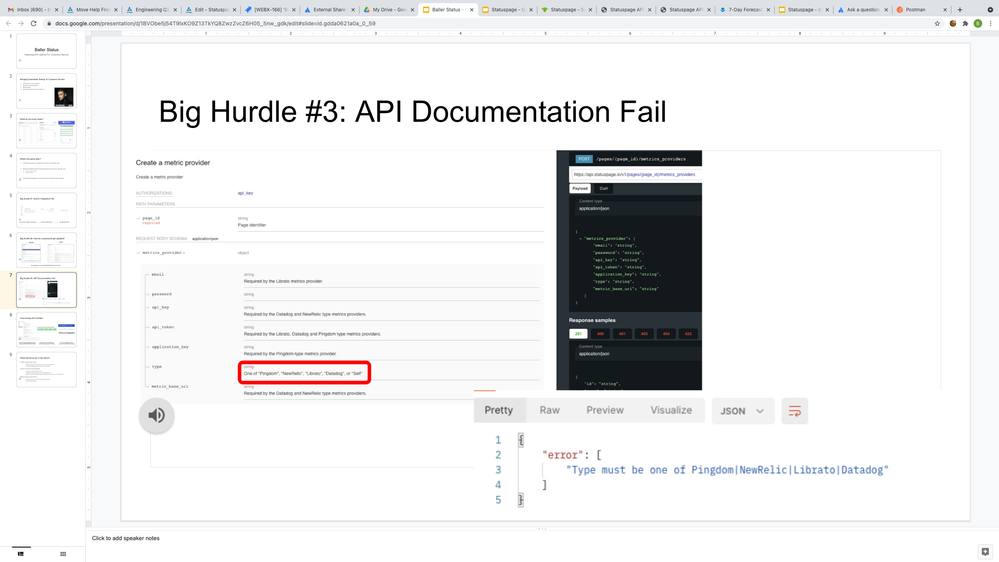This screenshot has height=562, width=999.
Task: Switch to 7-Day Forecast browser tab
Action: tap(744, 10)
